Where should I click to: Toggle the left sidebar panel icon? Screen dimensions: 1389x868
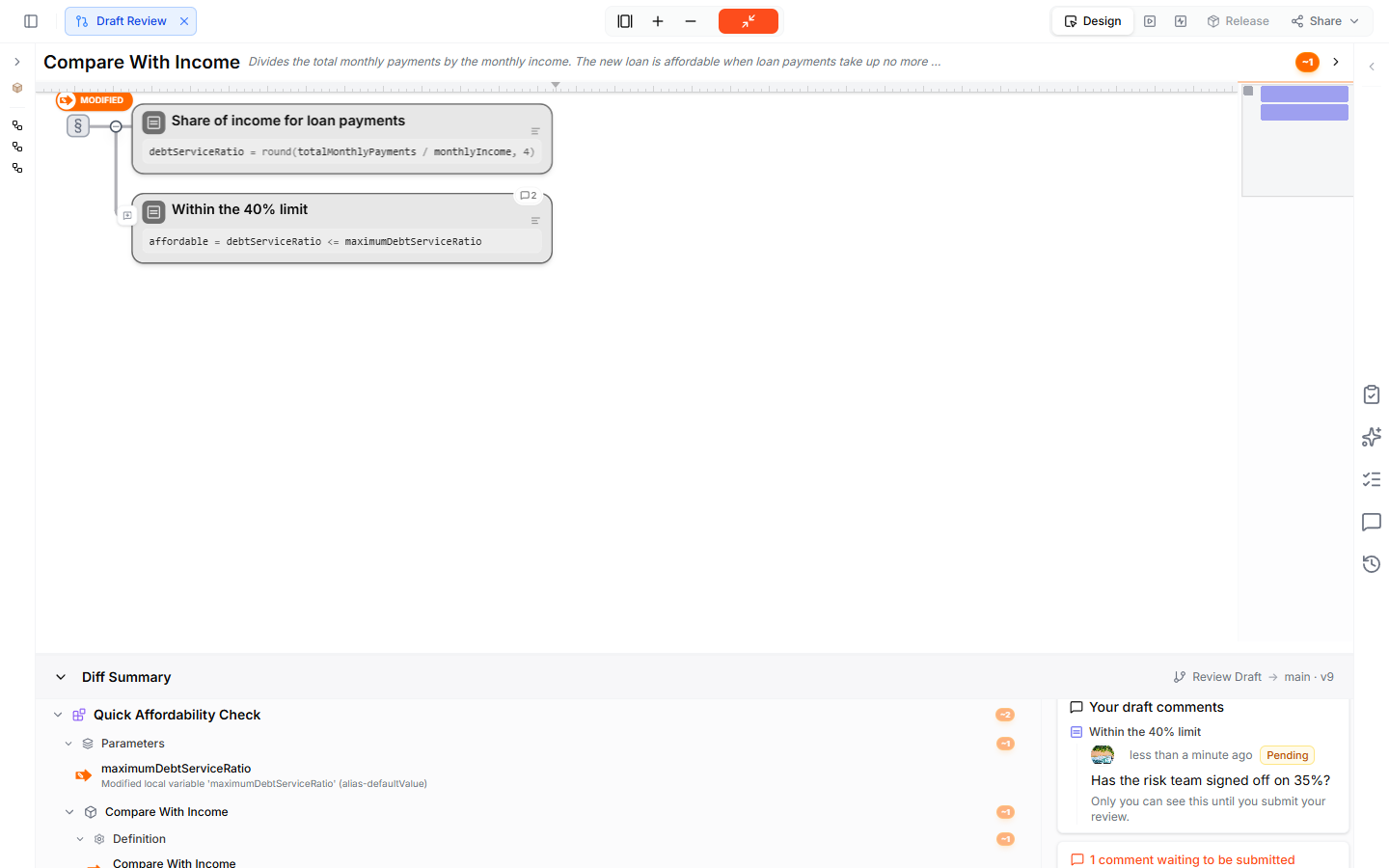pos(31,21)
